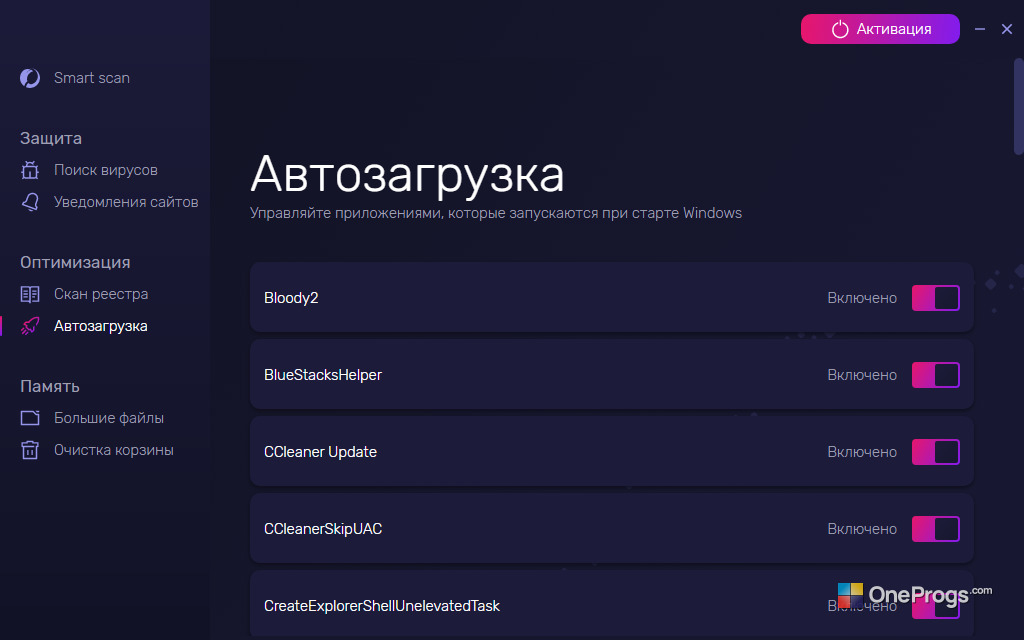This screenshot has height=640, width=1024.
Task: Click the virus search bug icon
Action: [30, 170]
